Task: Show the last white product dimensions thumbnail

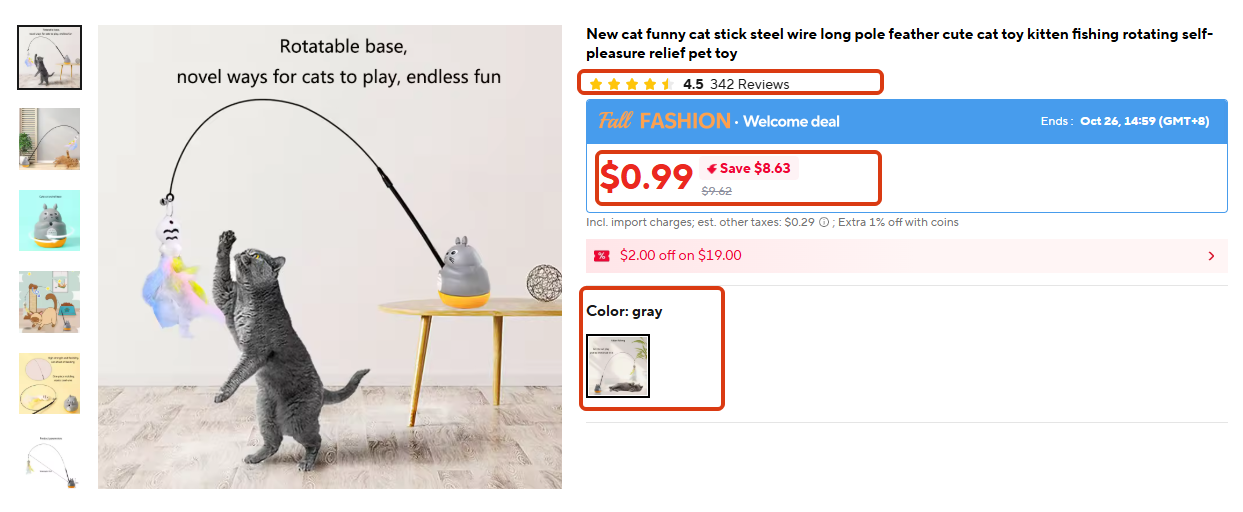Action: click(x=49, y=461)
